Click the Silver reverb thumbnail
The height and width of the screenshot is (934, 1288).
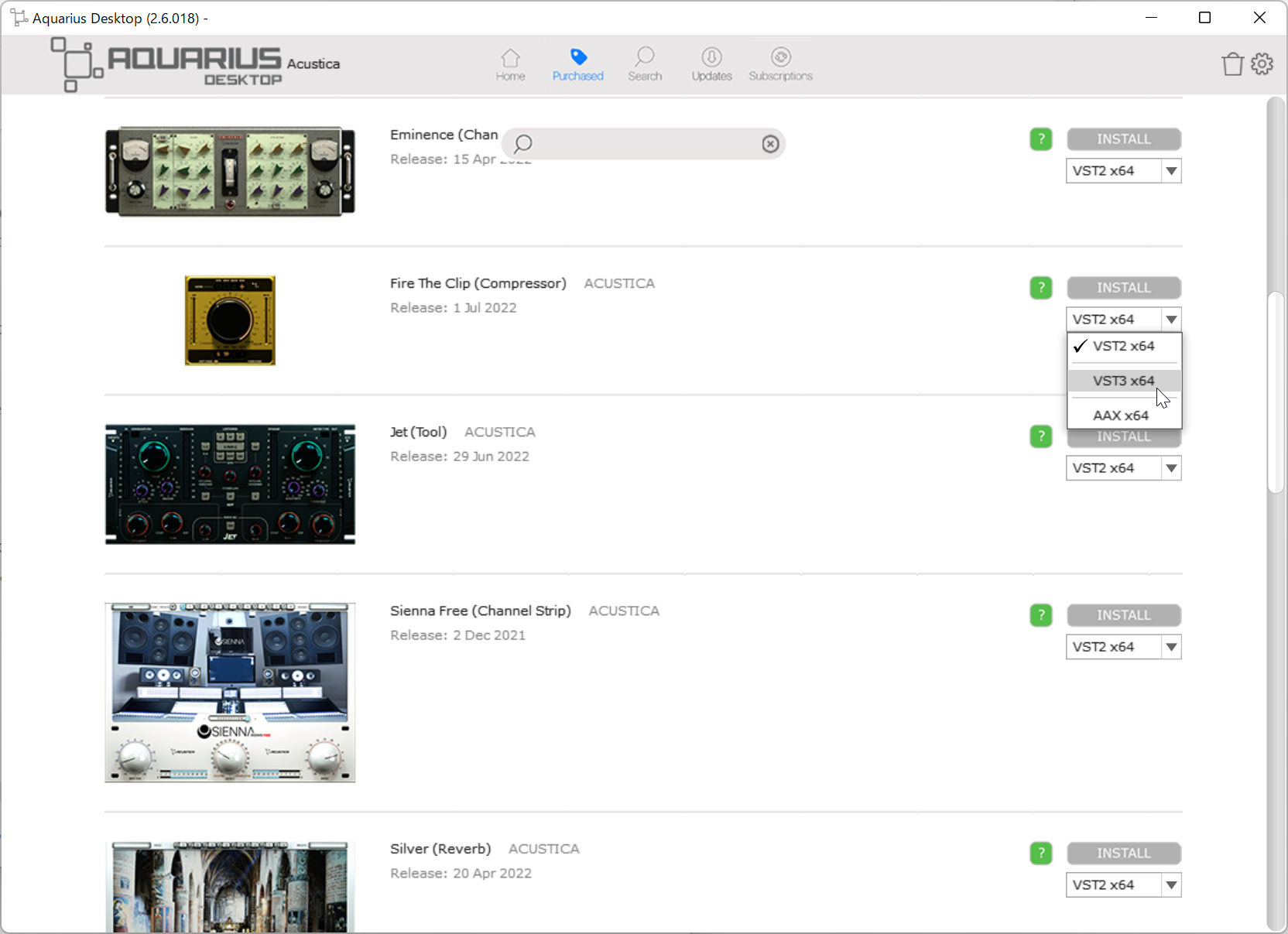point(230,887)
